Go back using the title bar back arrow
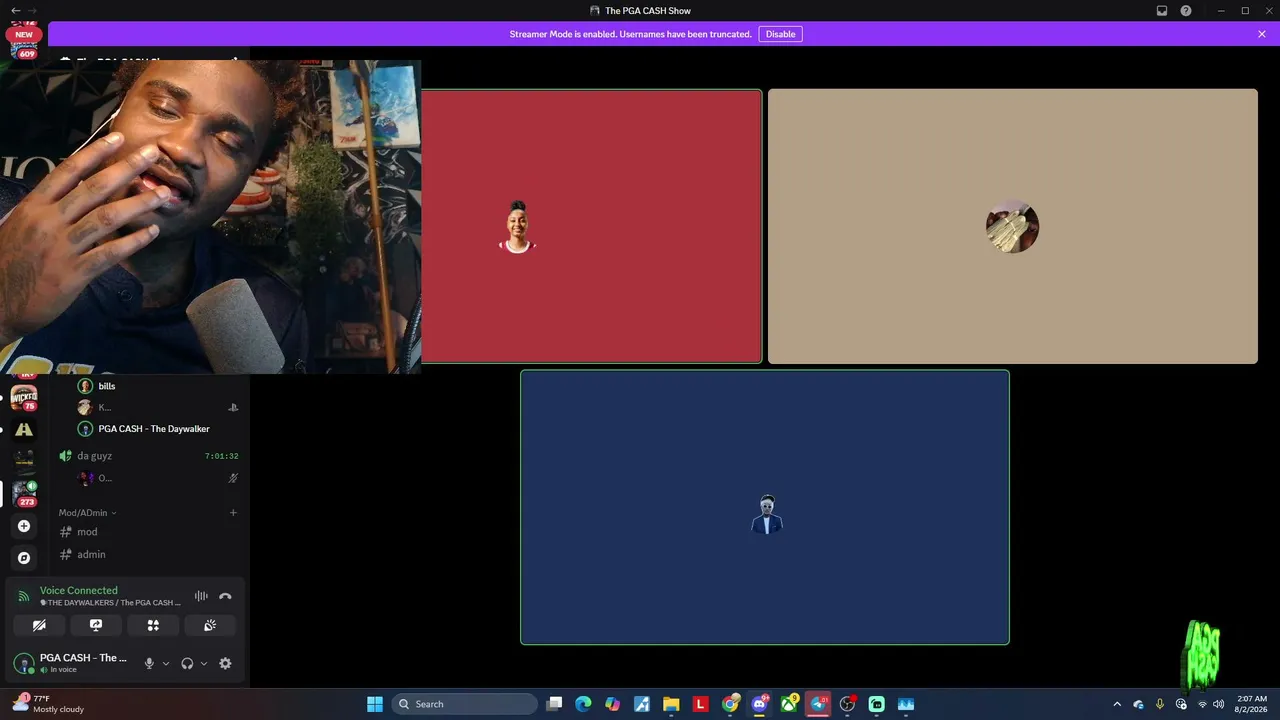The image size is (1280, 720). [15, 11]
